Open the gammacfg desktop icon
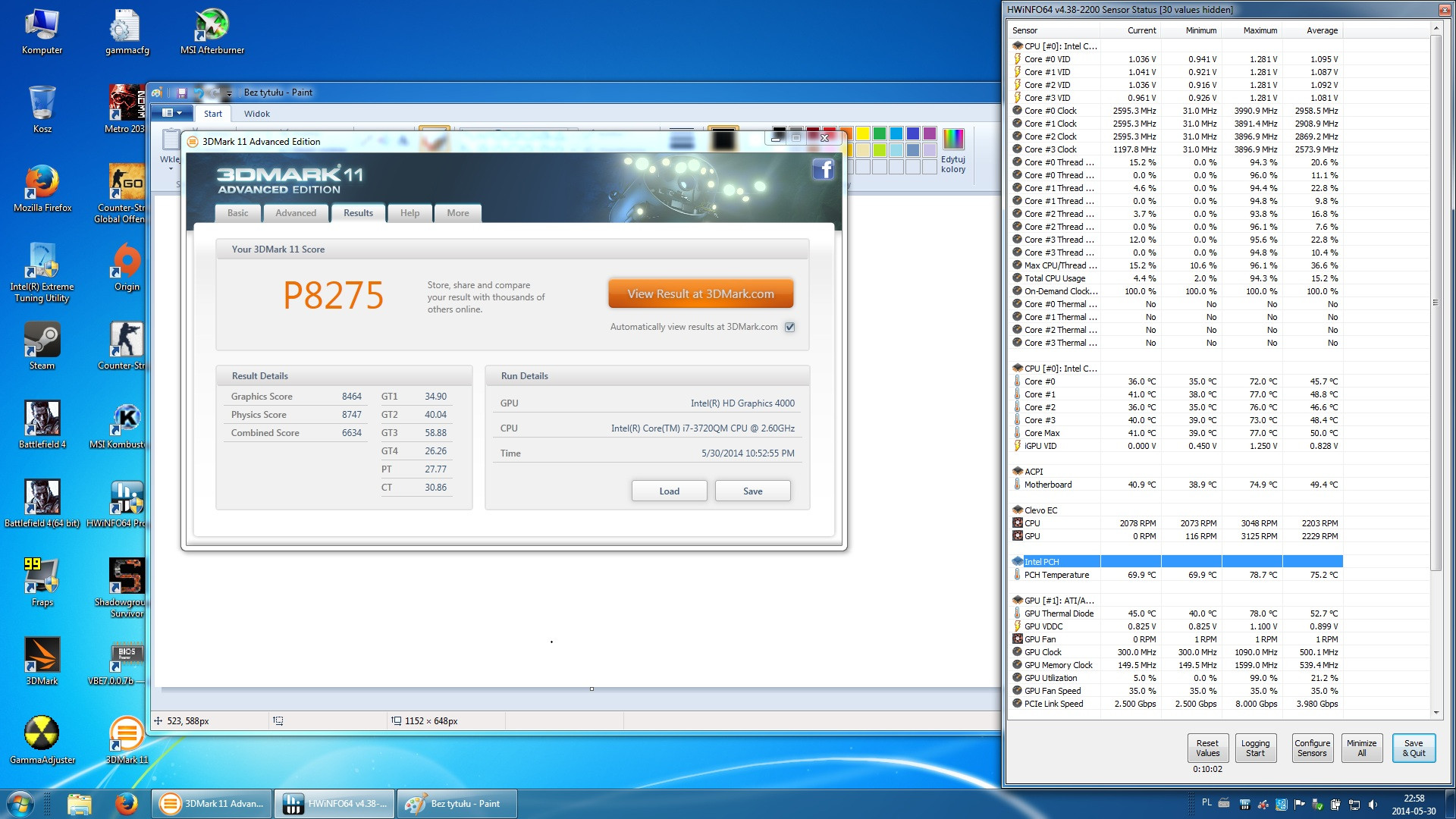Viewport: 1456px width, 819px height. [127, 32]
